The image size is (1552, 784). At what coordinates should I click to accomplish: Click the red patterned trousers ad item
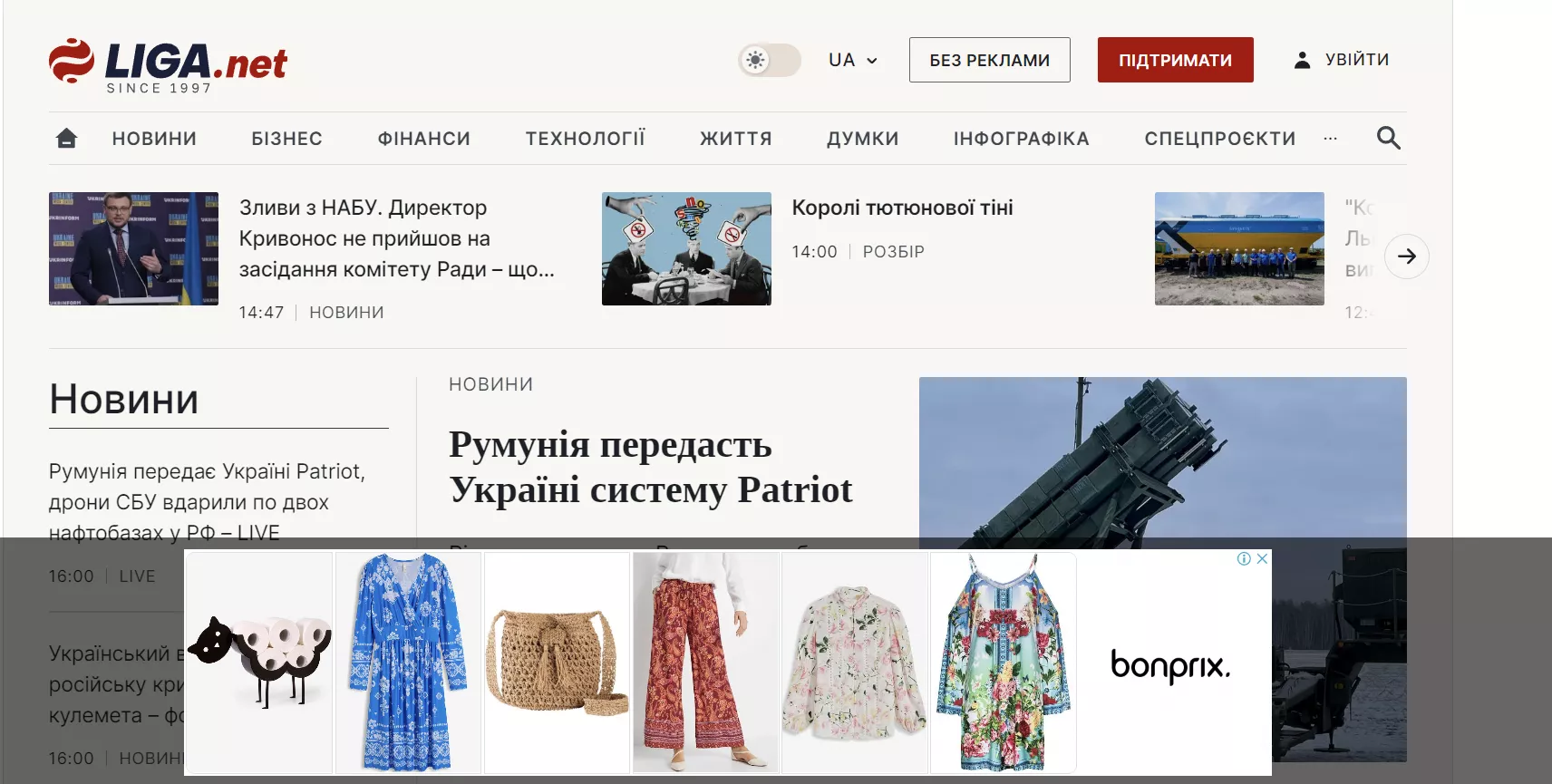tap(705, 663)
